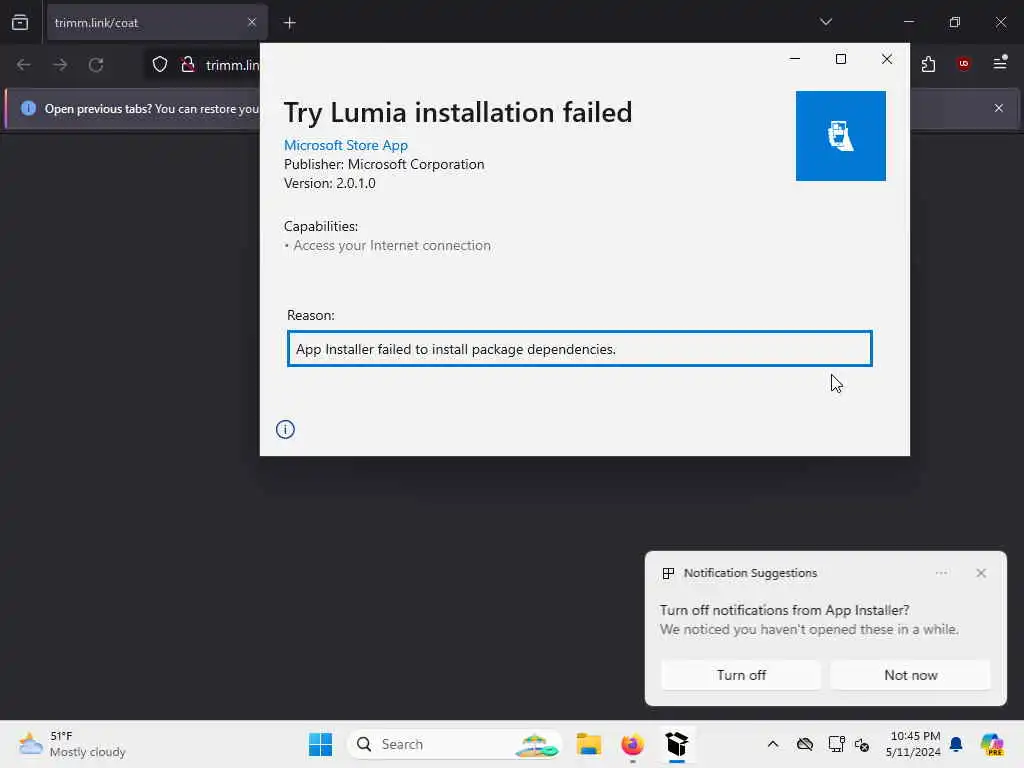The width and height of the screenshot is (1024, 768).
Task: Click the tracking protection shield icon
Action: click(x=160, y=65)
